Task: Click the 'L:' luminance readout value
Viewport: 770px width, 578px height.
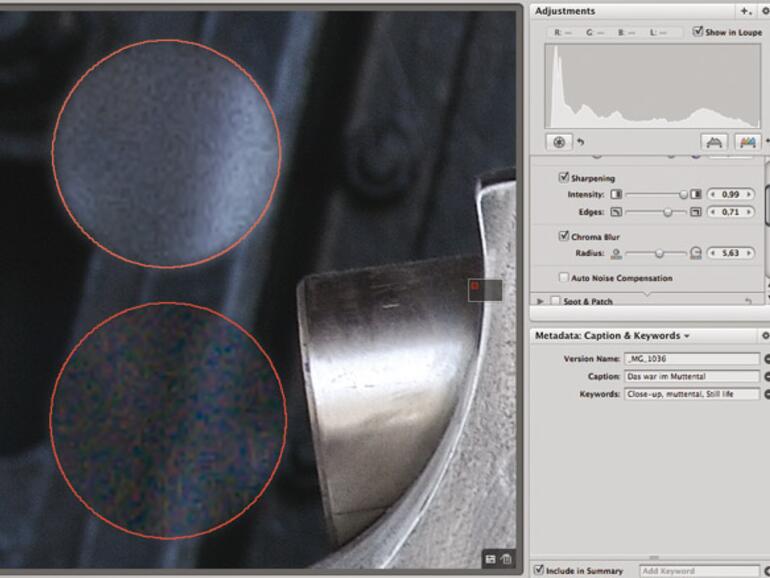Action: 663,32
